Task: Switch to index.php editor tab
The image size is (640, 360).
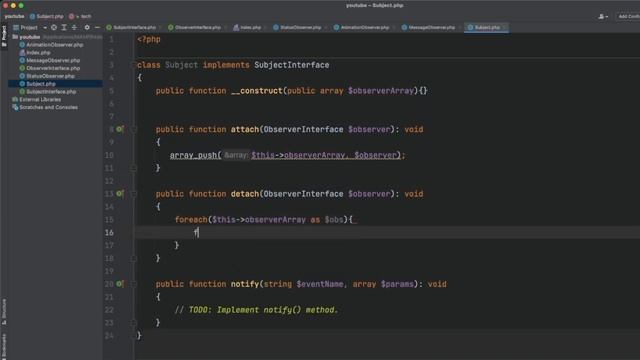Action: click(x=250, y=27)
